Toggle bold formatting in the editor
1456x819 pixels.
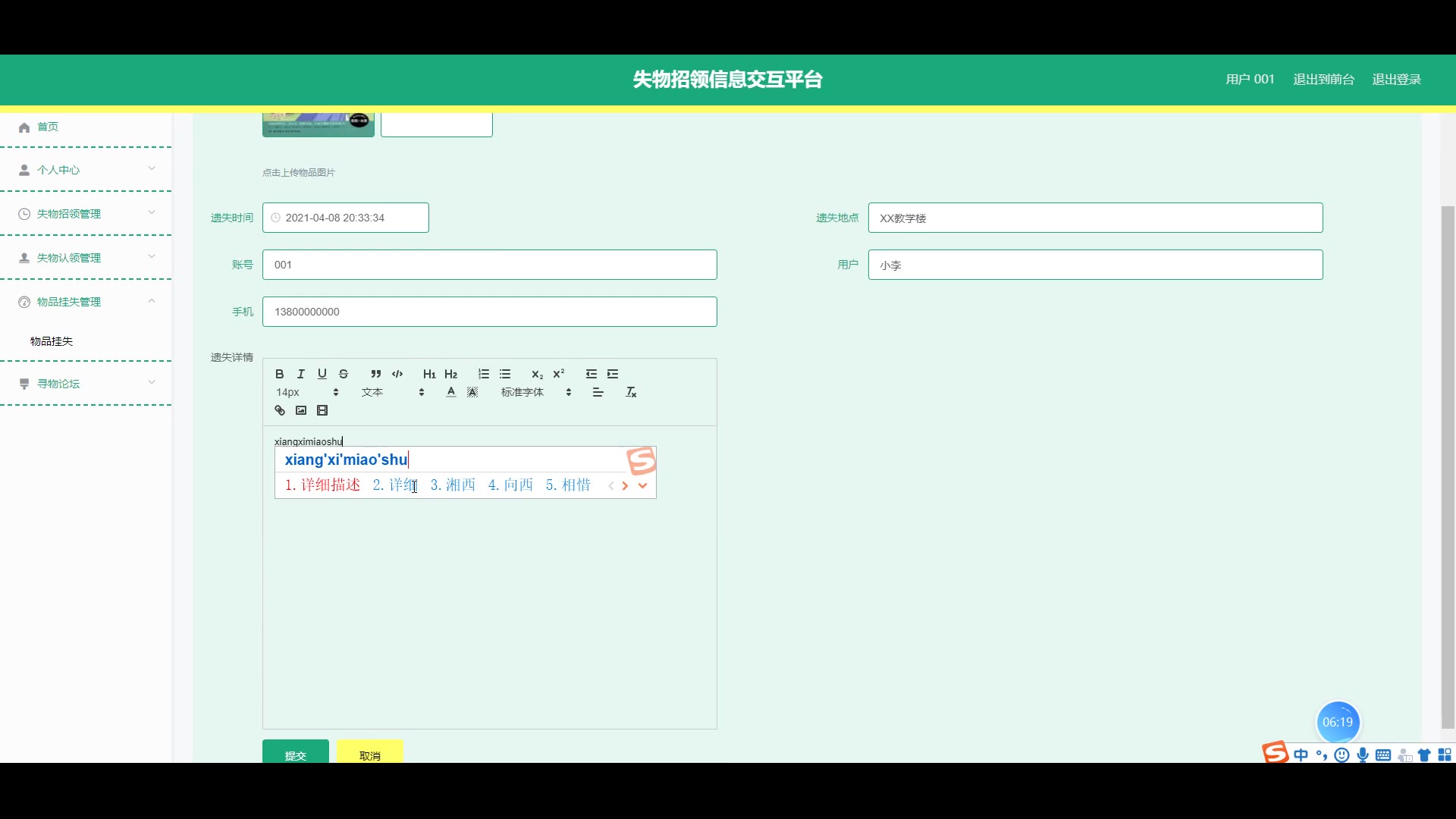pyautogui.click(x=279, y=374)
